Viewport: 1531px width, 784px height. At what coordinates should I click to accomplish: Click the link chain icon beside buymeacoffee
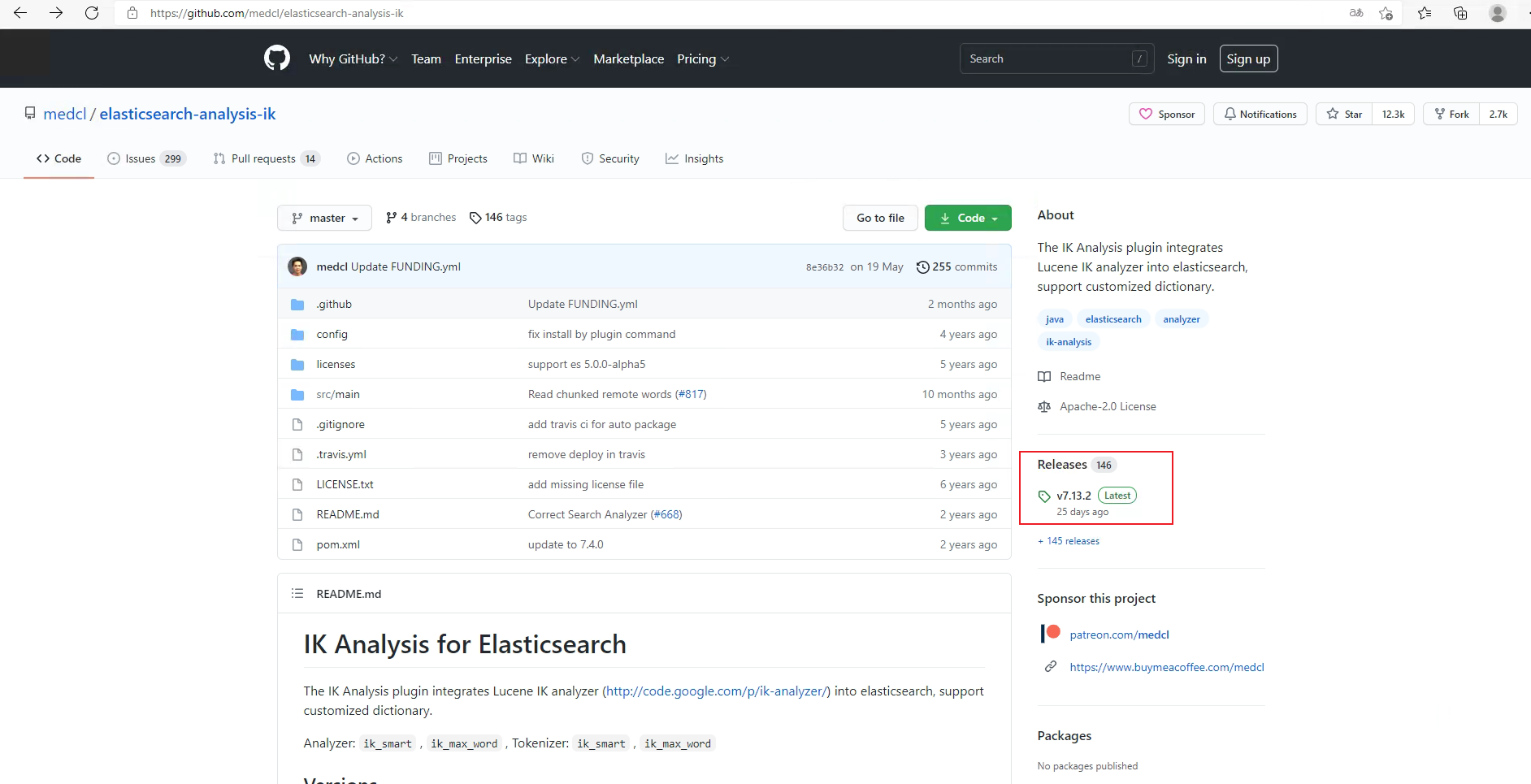coord(1051,666)
